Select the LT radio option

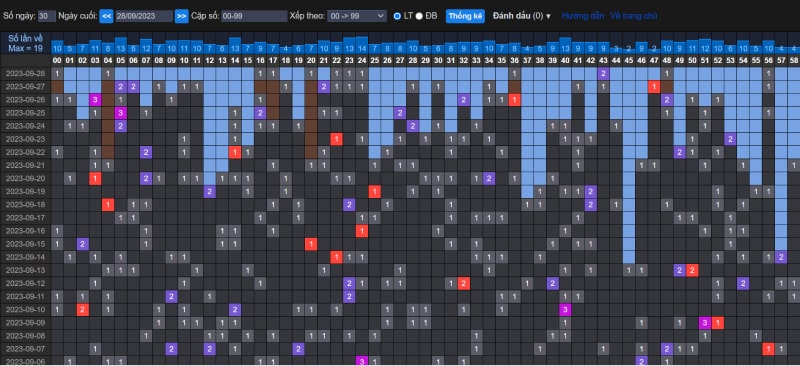[397, 16]
